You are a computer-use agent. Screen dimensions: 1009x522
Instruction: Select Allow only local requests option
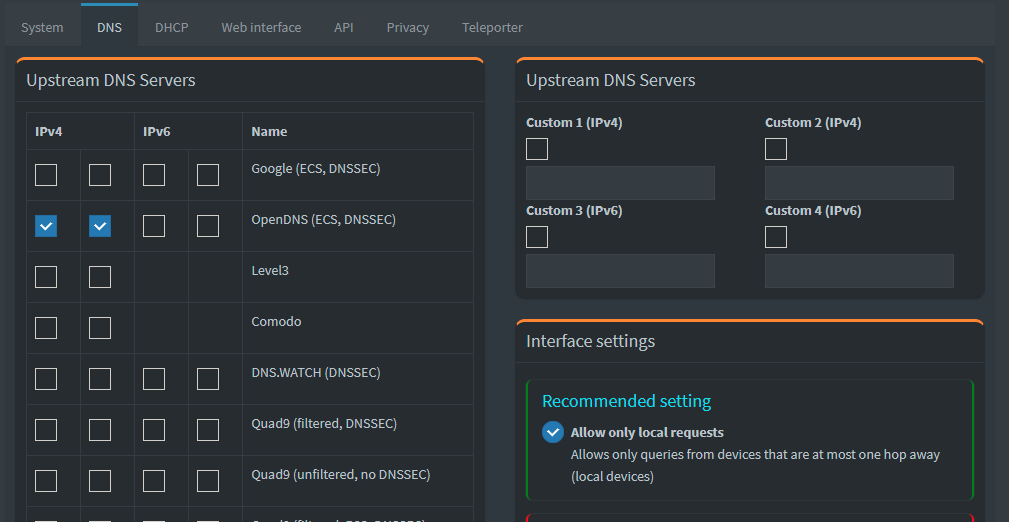[x=553, y=432]
